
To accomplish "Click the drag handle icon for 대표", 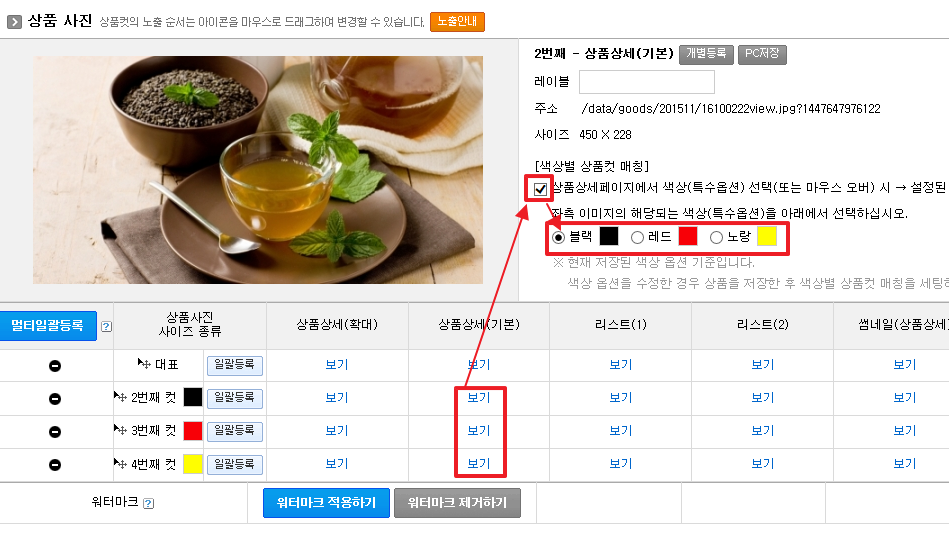I will (143, 364).
